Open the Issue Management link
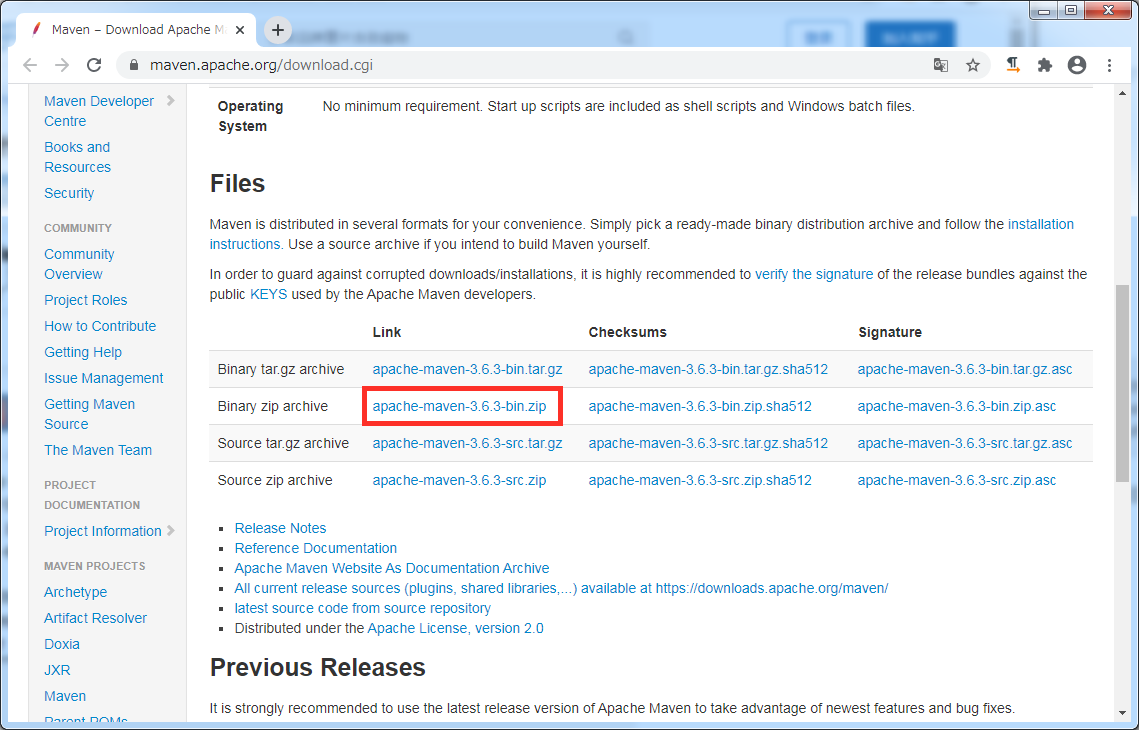The image size is (1139, 730). point(104,378)
